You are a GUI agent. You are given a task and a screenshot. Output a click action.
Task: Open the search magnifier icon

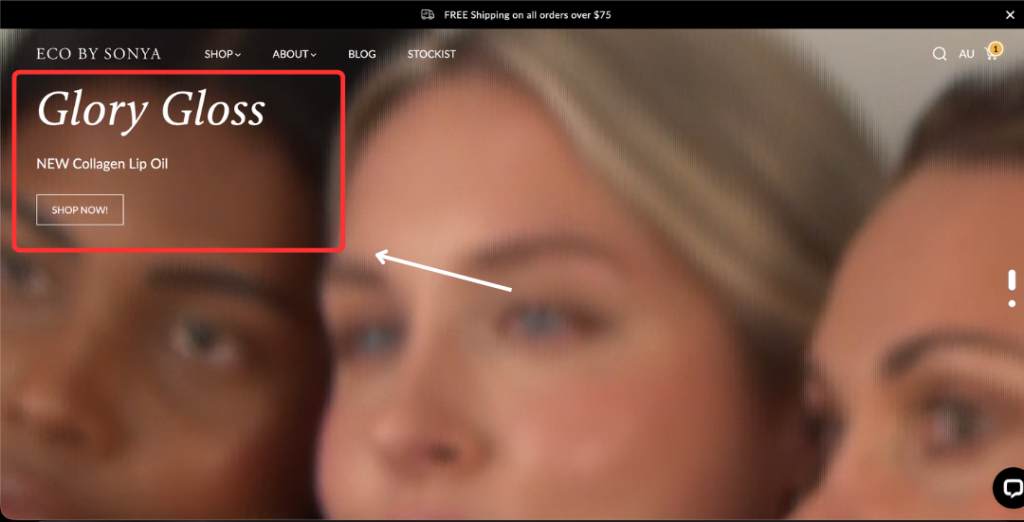pyautogui.click(x=939, y=54)
